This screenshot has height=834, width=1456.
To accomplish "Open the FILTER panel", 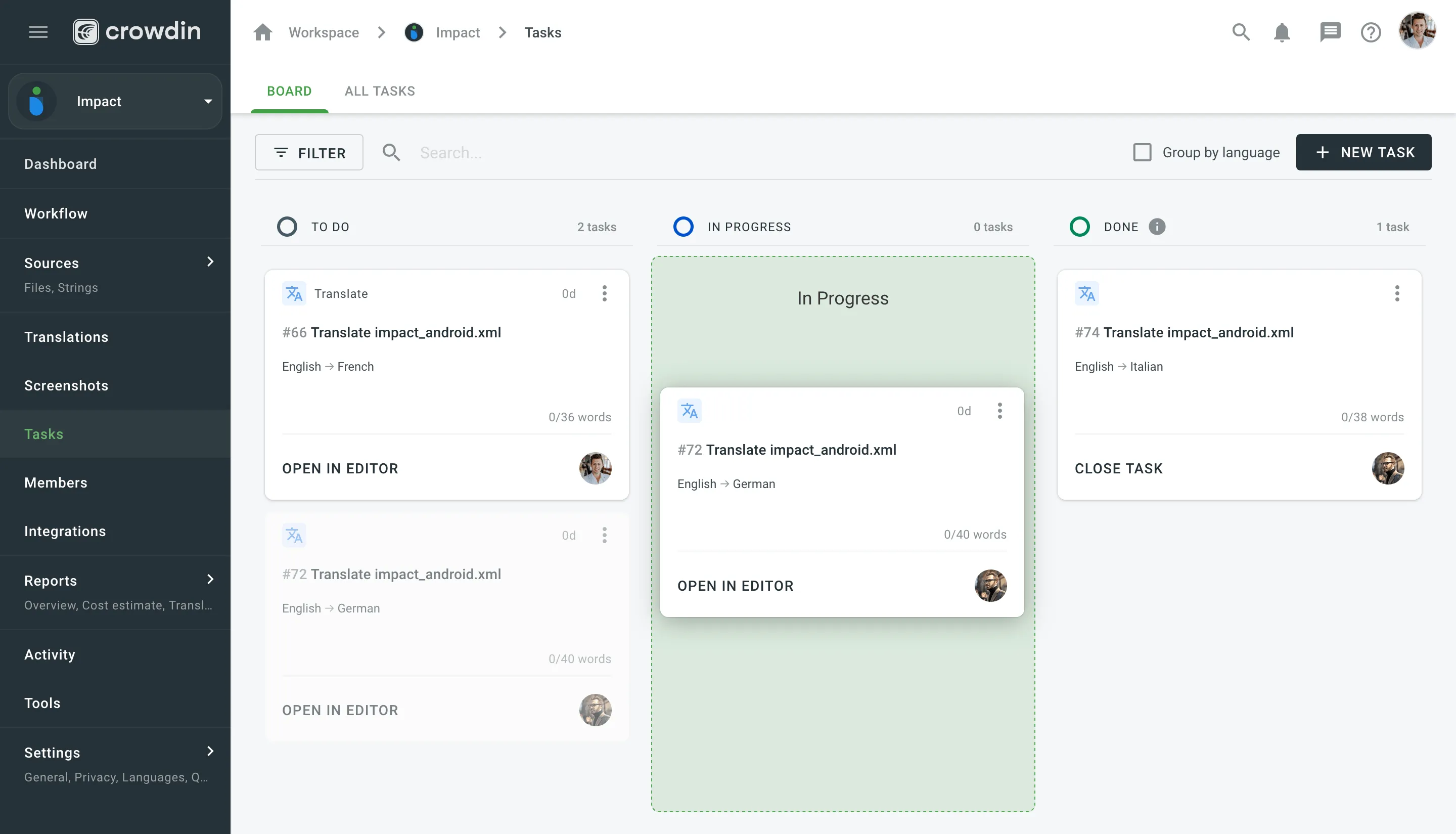I will point(309,152).
